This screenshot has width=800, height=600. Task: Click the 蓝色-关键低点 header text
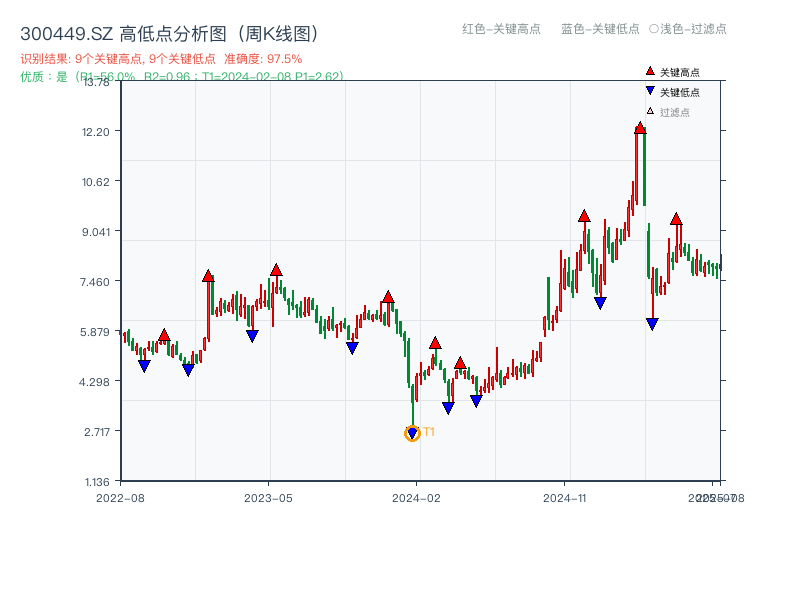coord(600,29)
